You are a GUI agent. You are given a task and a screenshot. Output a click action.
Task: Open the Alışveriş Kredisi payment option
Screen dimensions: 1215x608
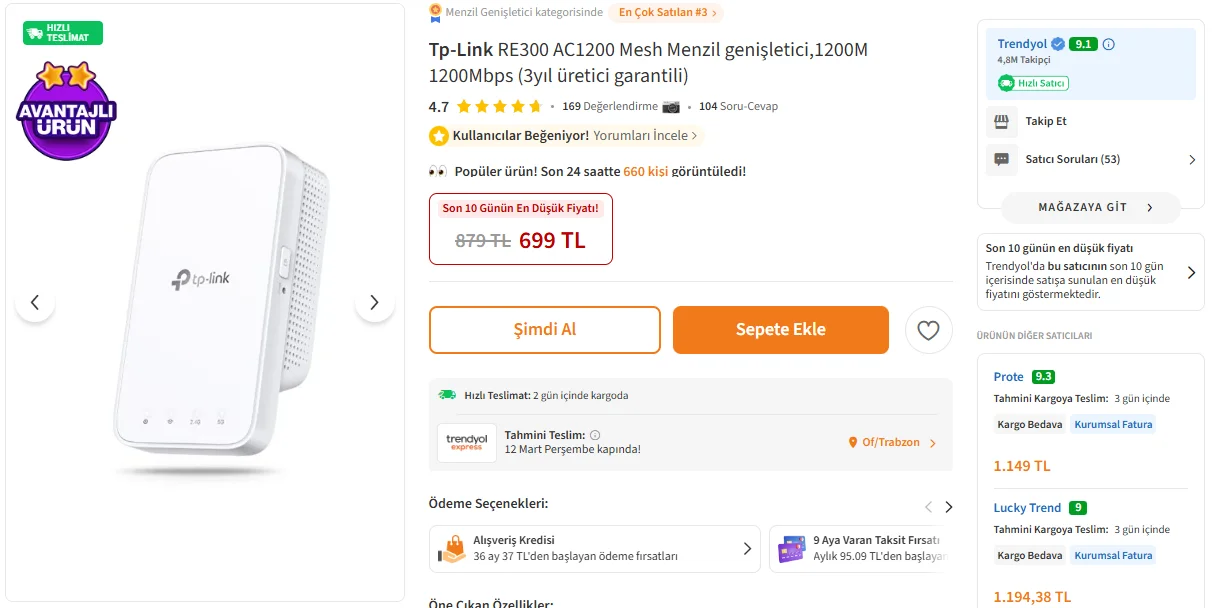tap(594, 548)
